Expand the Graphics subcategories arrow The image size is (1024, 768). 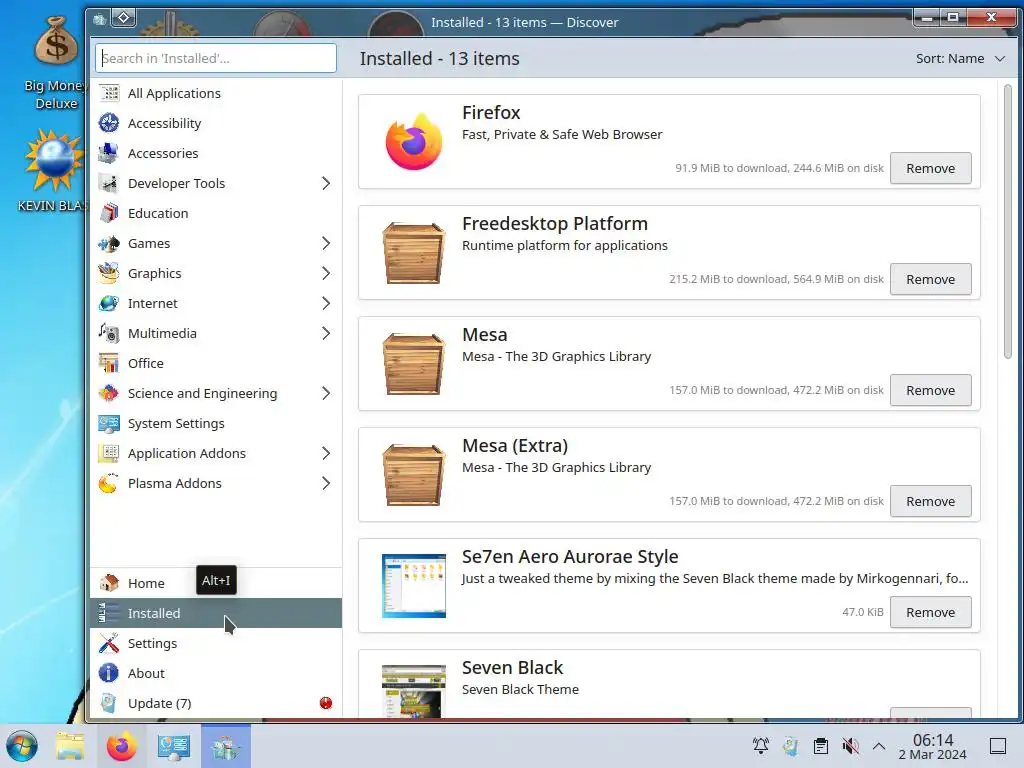click(x=326, y=274)
